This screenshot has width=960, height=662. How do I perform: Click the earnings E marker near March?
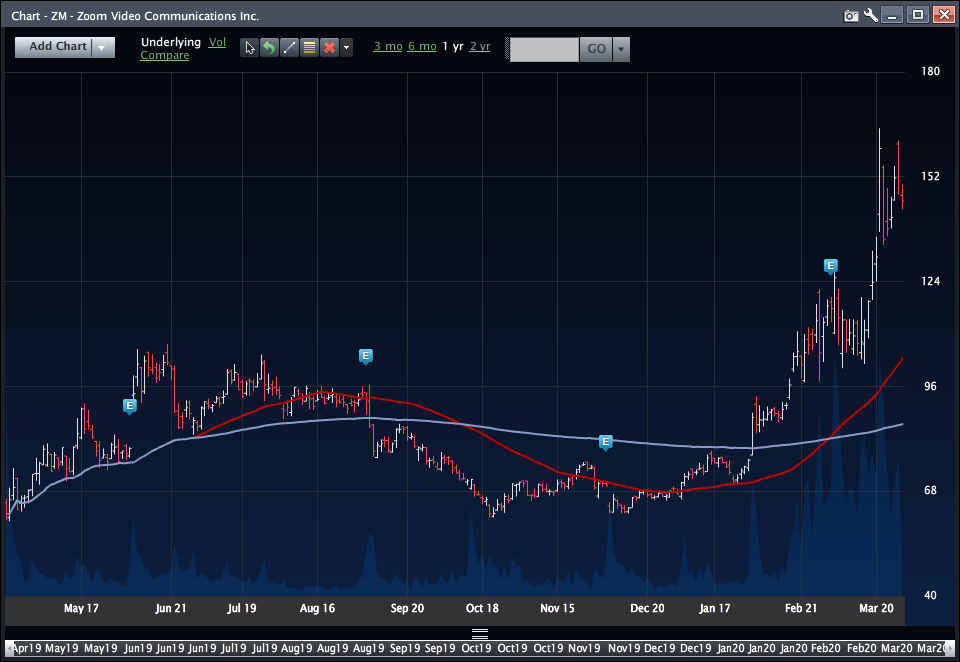(x=831, y=266)
